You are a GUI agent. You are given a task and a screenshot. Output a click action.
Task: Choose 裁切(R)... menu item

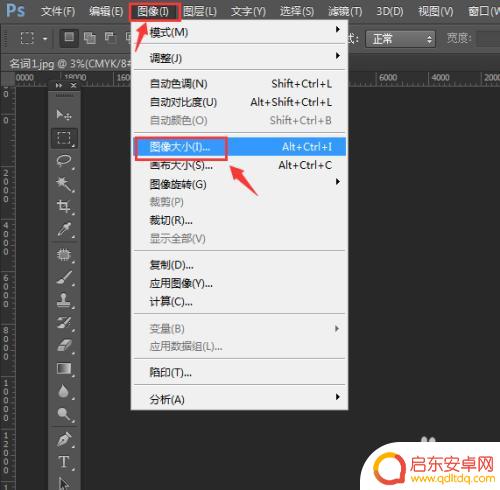pyautogui.click(x=239, y=220)
